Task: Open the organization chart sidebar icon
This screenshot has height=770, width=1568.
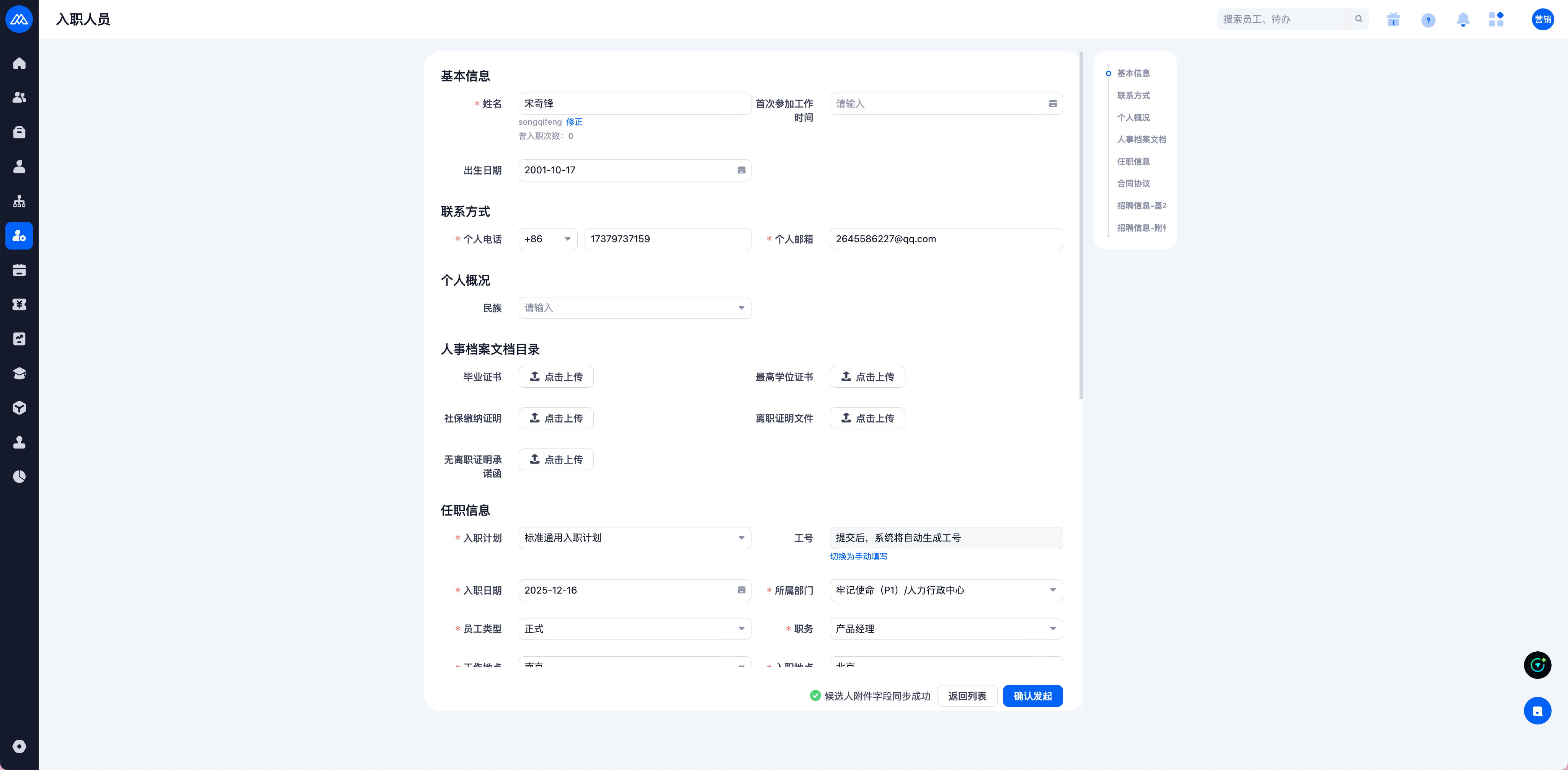Action: (x=19, y=201)
